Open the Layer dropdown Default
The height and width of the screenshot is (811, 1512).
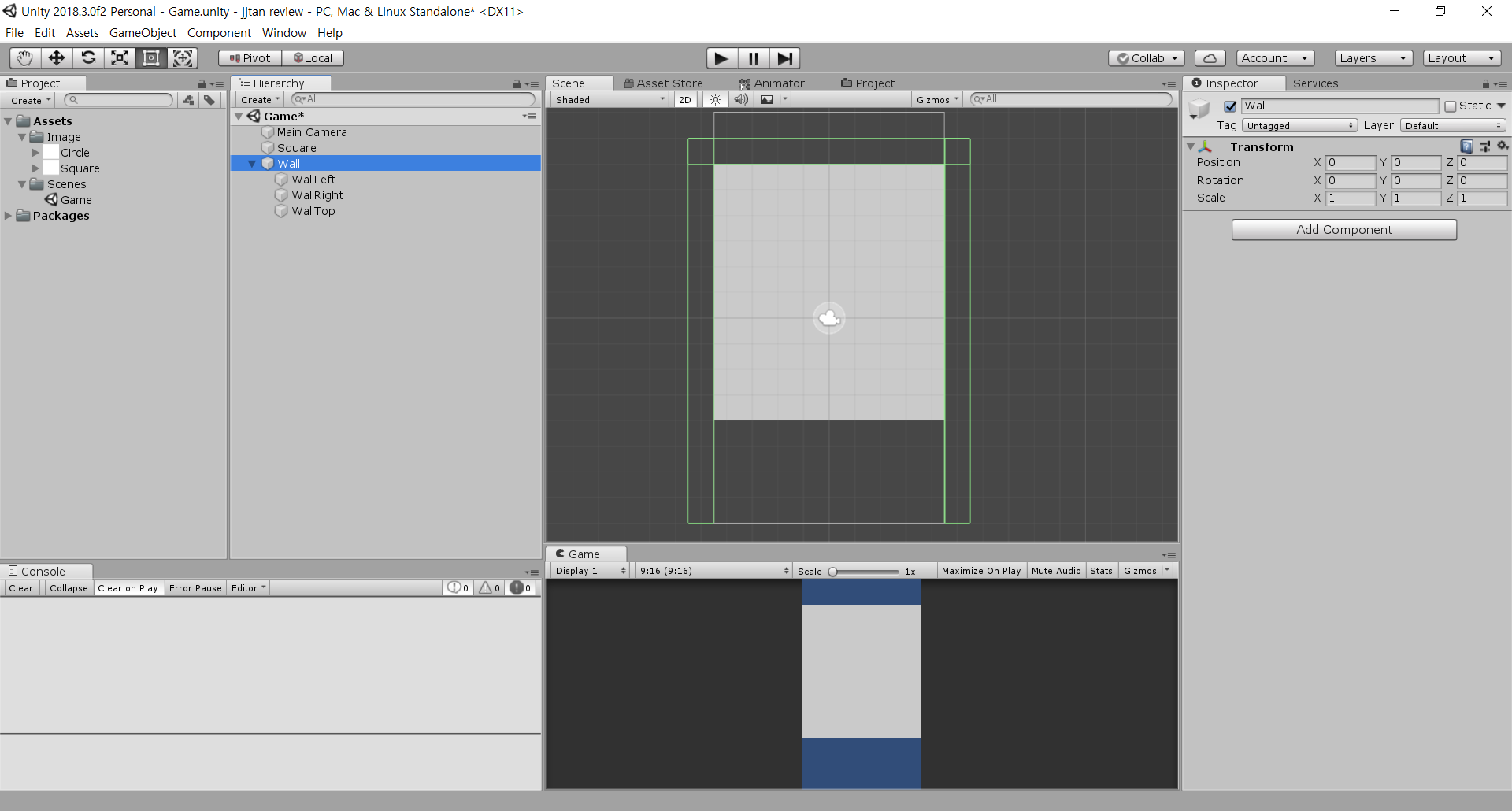click(1453, 125)
